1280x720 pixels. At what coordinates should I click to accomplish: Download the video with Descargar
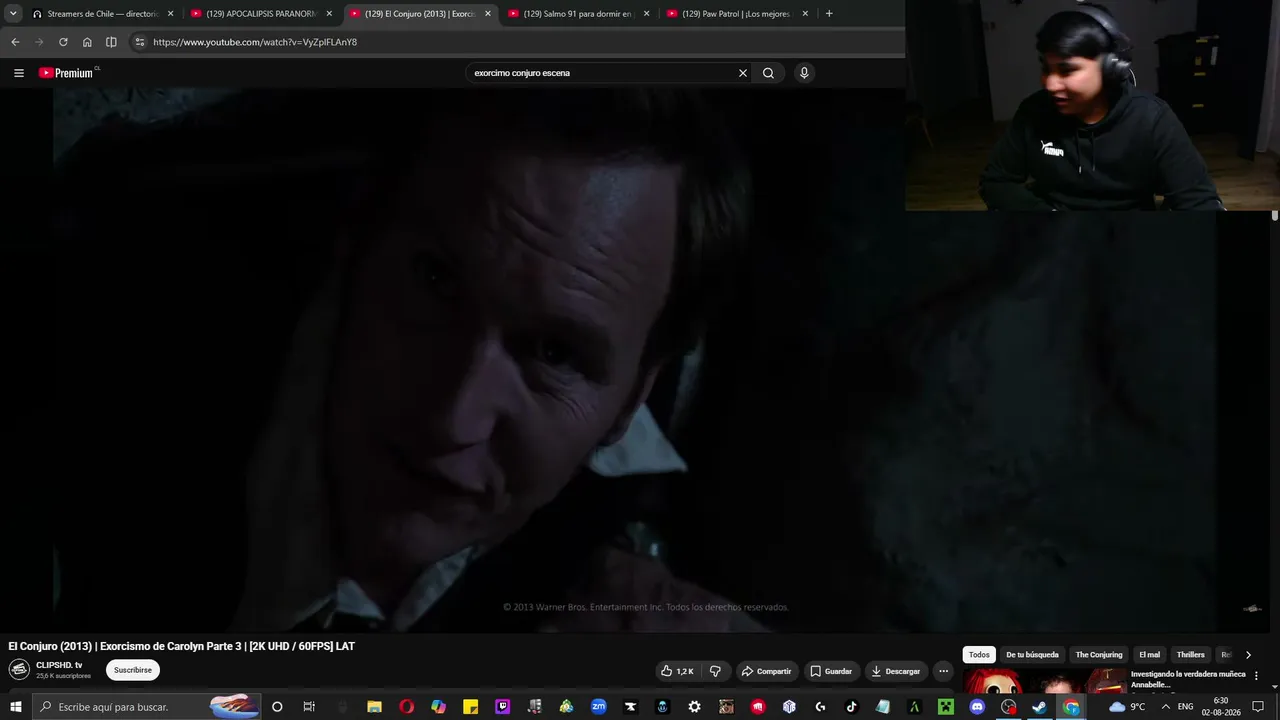click(x=896, y=671)
